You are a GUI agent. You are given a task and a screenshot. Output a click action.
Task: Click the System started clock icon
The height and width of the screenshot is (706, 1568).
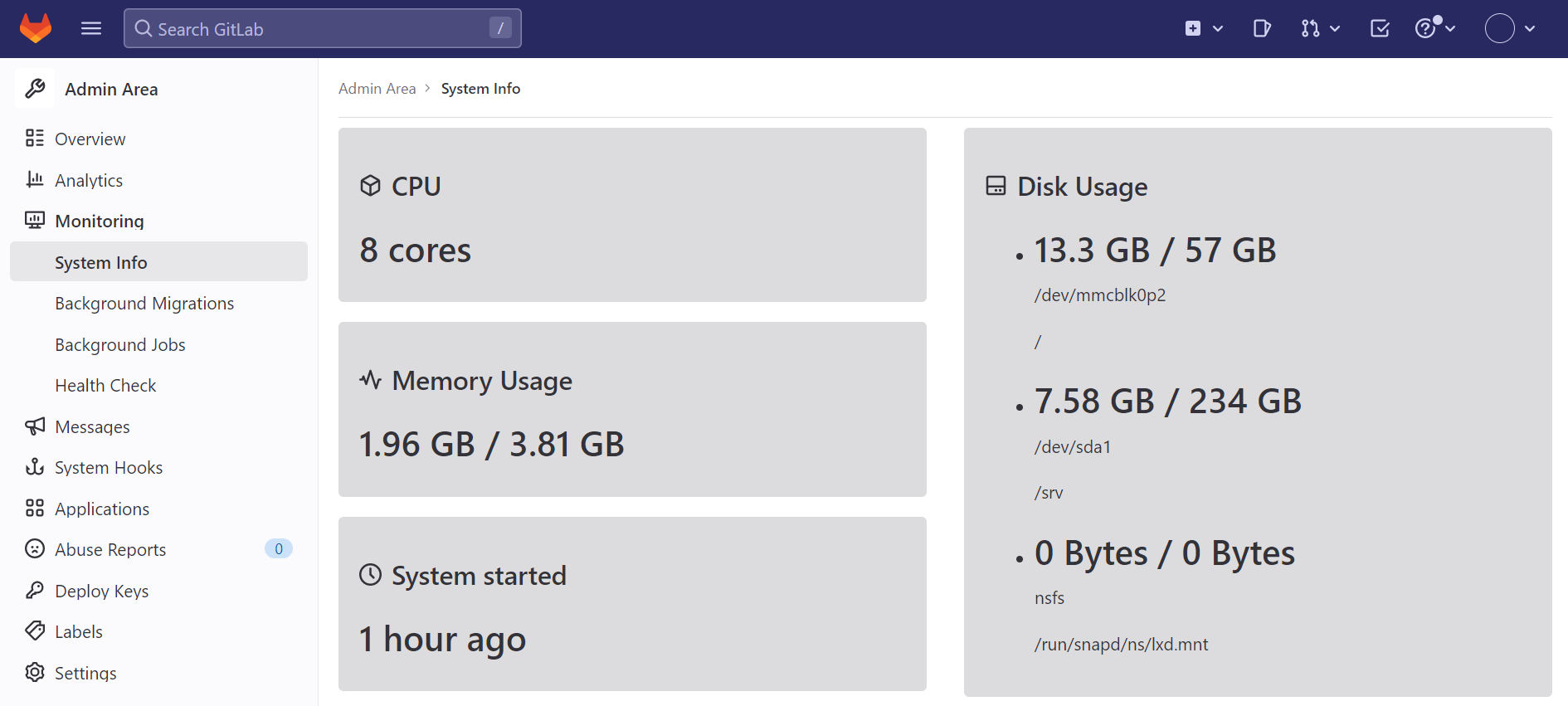pyautogui.click(x=370, y=574)
